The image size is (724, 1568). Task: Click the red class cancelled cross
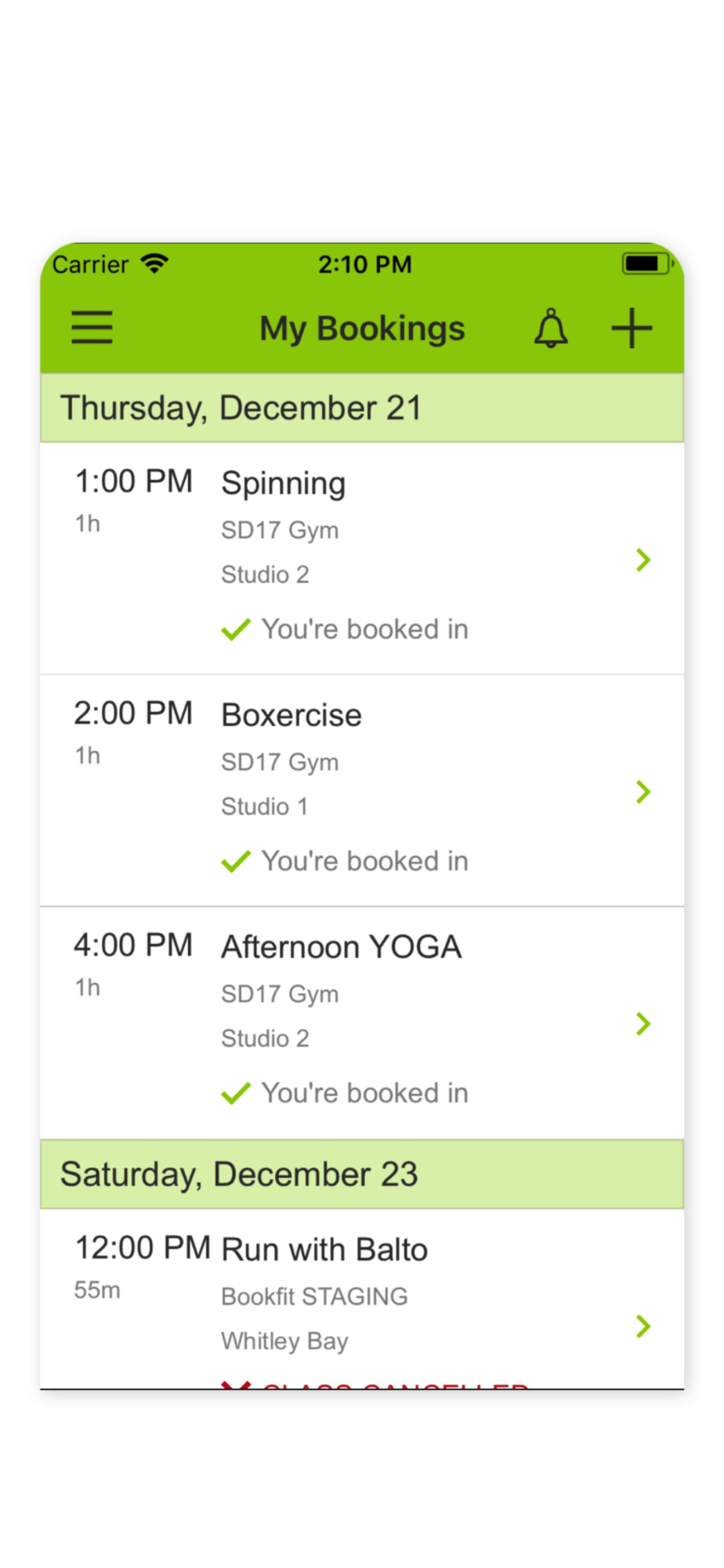point(235,1385)
